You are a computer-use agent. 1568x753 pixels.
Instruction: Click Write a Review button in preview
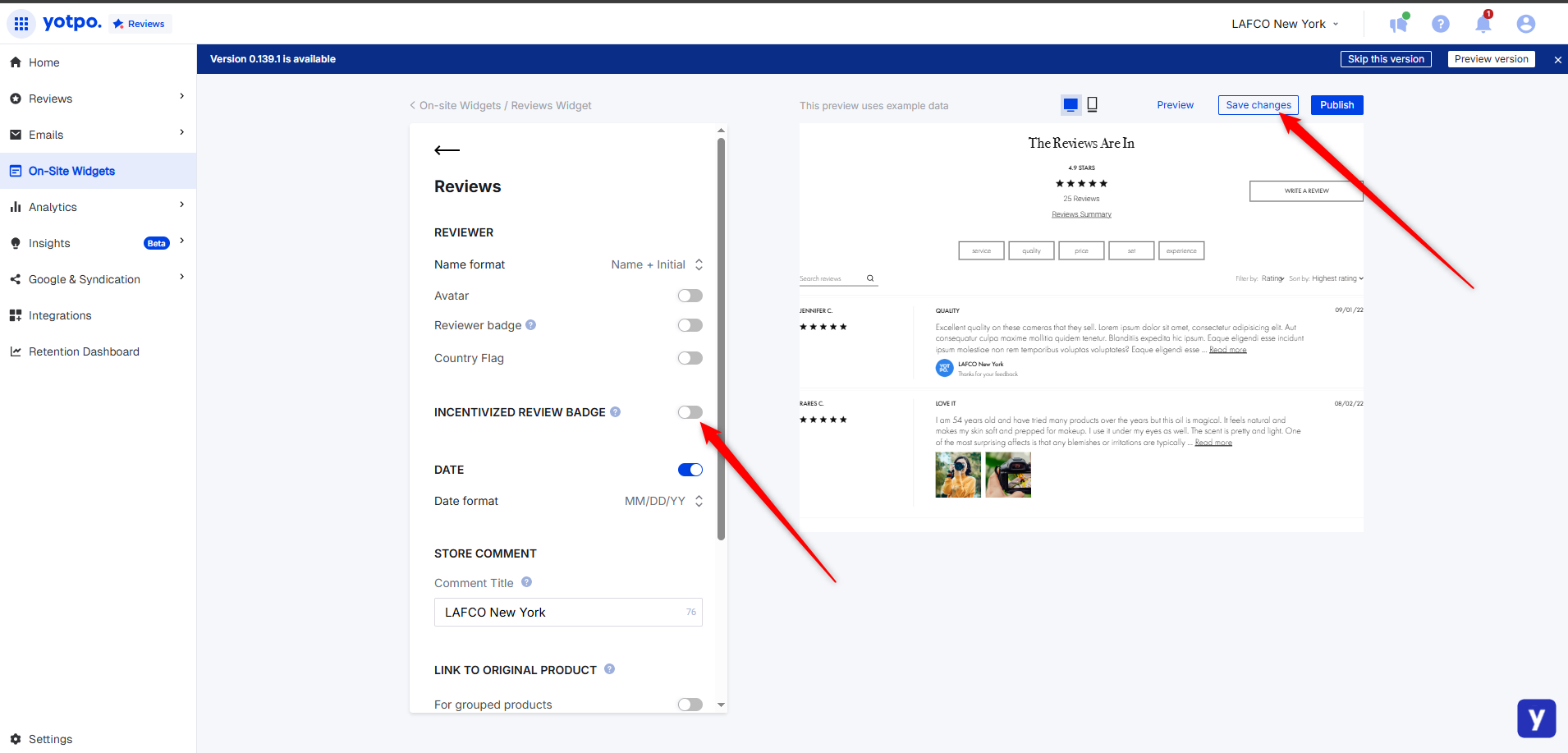1306,191
